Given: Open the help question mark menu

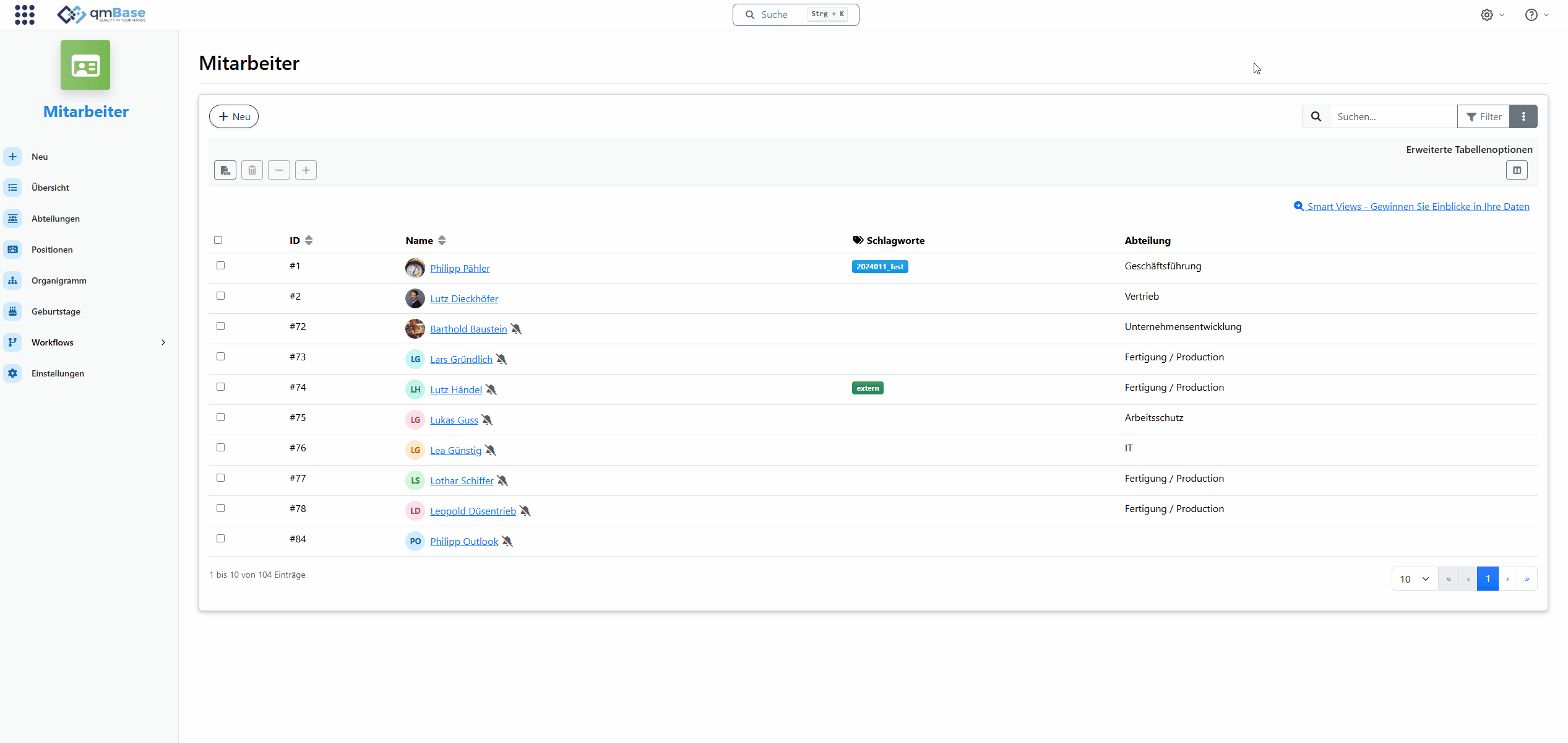Looking at the screenshot, I should [x=1536, y=15].
